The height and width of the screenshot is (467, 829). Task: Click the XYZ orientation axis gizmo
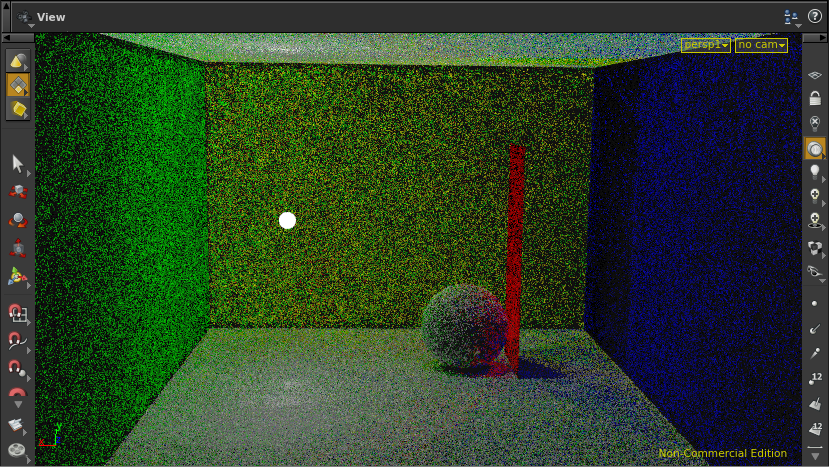coord(50,436)
